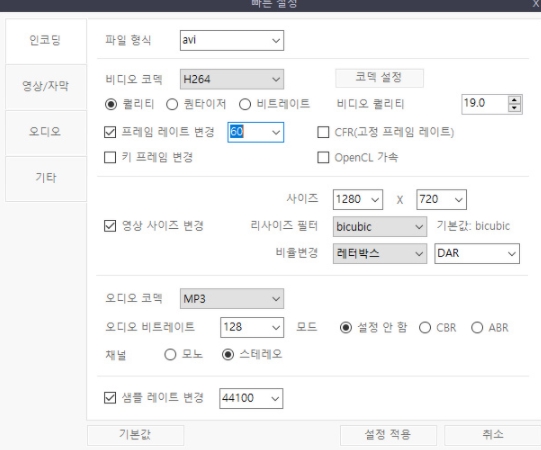The height and width of the screenshot is (450, 541).
Task: Open 오디오 비트레이트 128 dropdown
Action: tap(252, 327)
